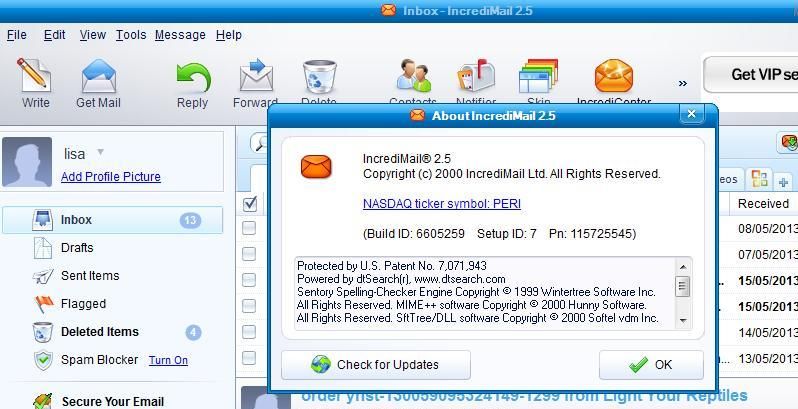Screen dimensions: 798x409
Task: Tick the checkbox for the first 15/05/2013 message
Action: click(x=249, y=280)
